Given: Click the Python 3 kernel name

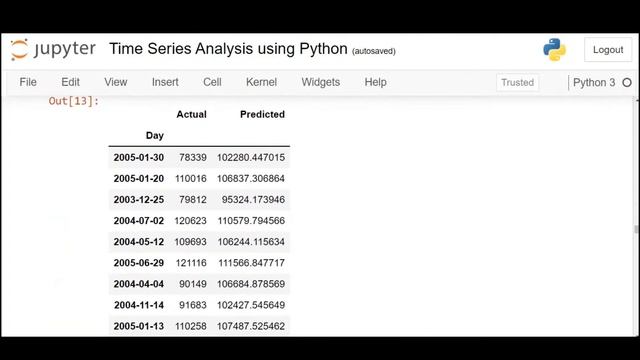Looking at the screenshot, I should 594,82.
